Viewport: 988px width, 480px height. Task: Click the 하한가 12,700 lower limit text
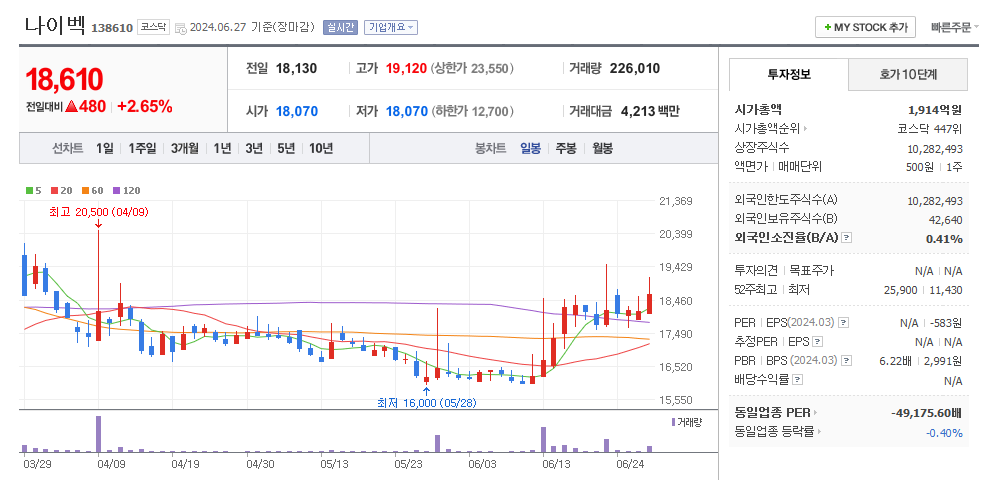tap(473, 111)
